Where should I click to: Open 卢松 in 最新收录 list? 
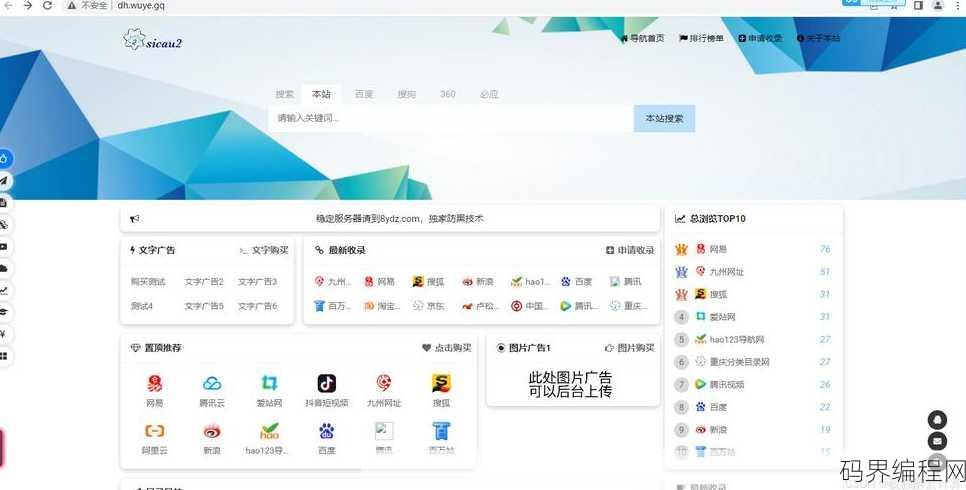pyautogui.click(x=480, y=306)
